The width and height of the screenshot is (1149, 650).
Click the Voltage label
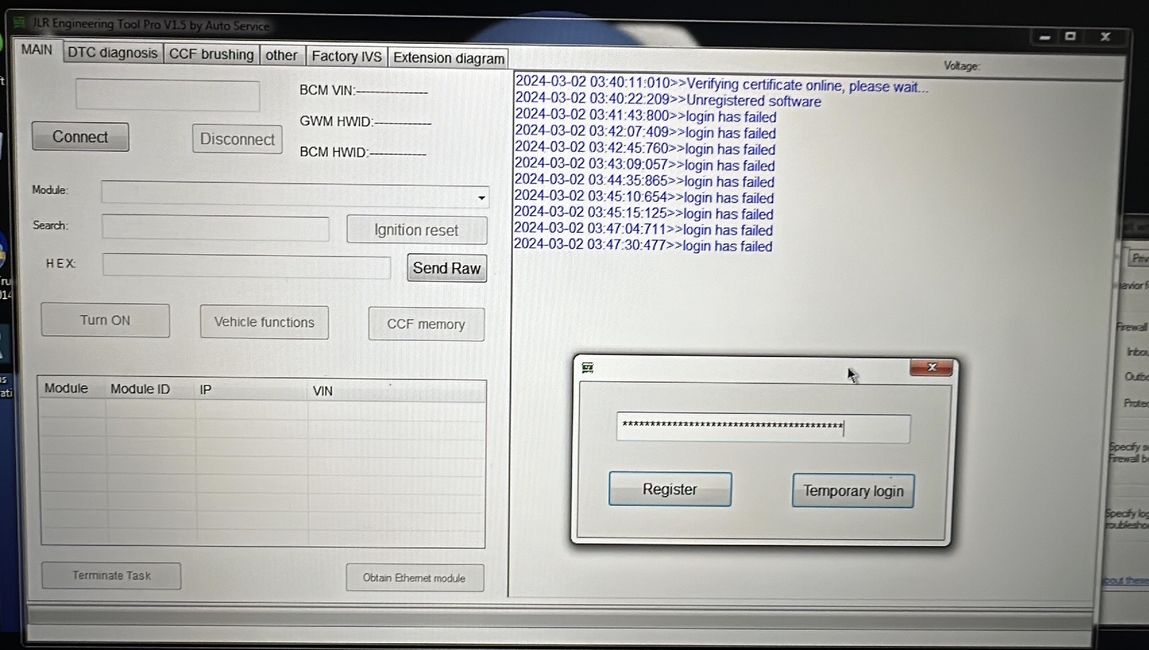click(x=961, y=66)
